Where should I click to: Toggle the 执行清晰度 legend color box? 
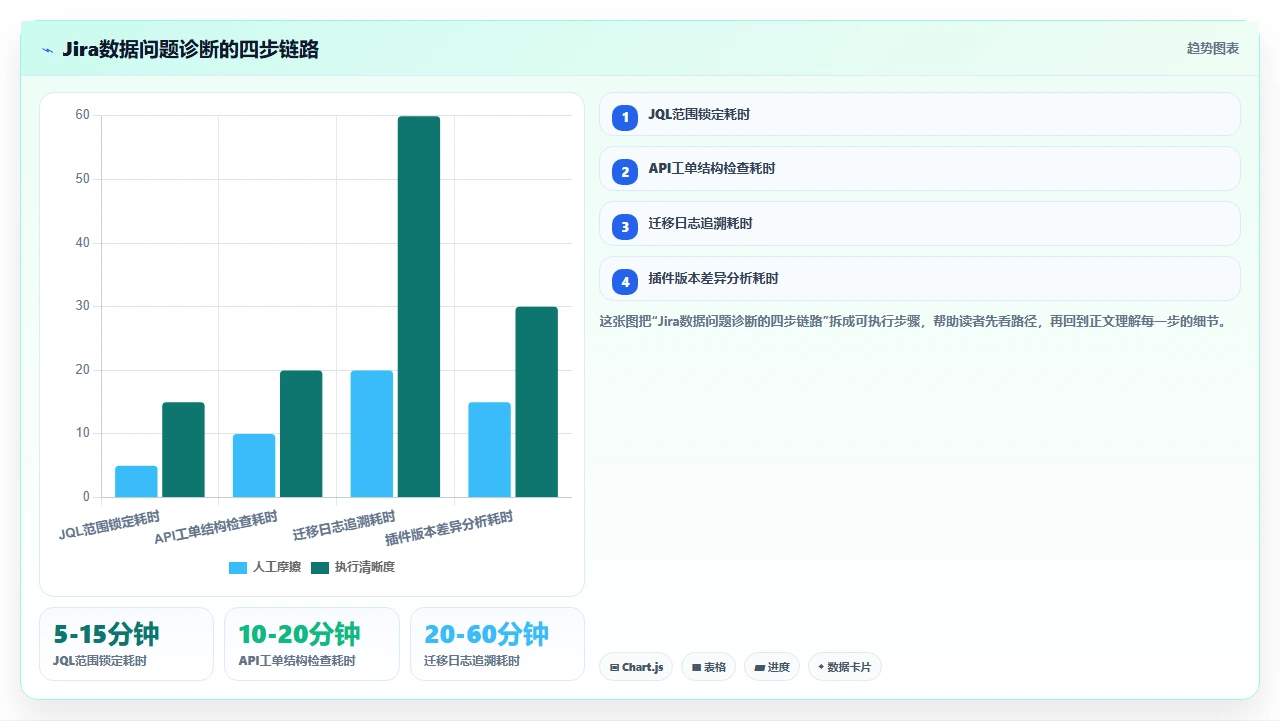click(320, 568)
